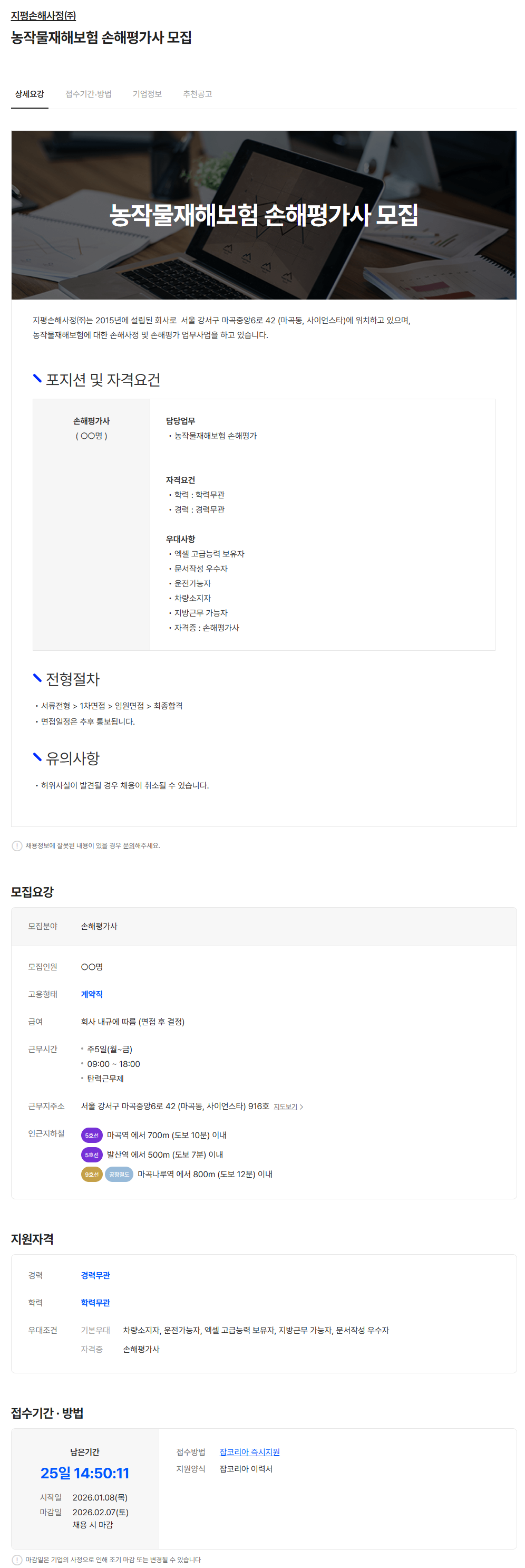Open the 지도보기 map link
This screenshot has width=525, height=1568.
285,1107
